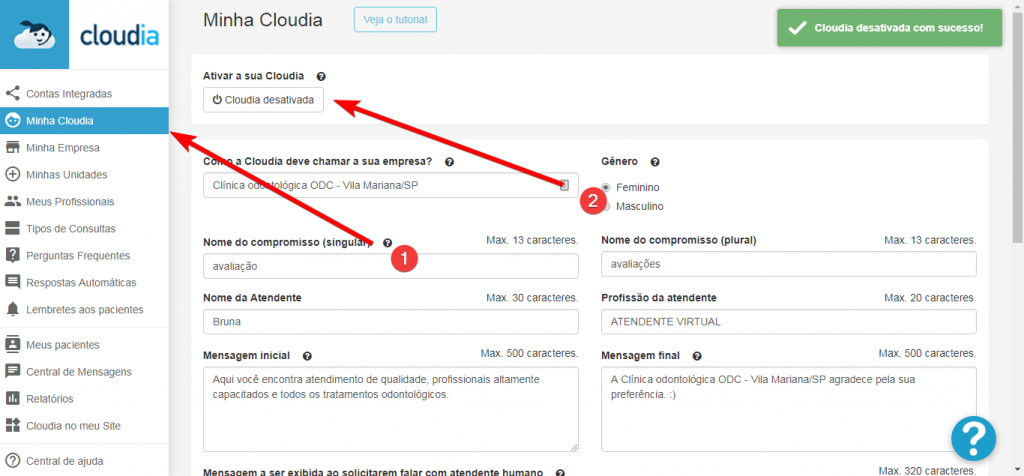The image size is (1024, 476).
Task: Click the Veja o tutorial button
Action: 395,20
